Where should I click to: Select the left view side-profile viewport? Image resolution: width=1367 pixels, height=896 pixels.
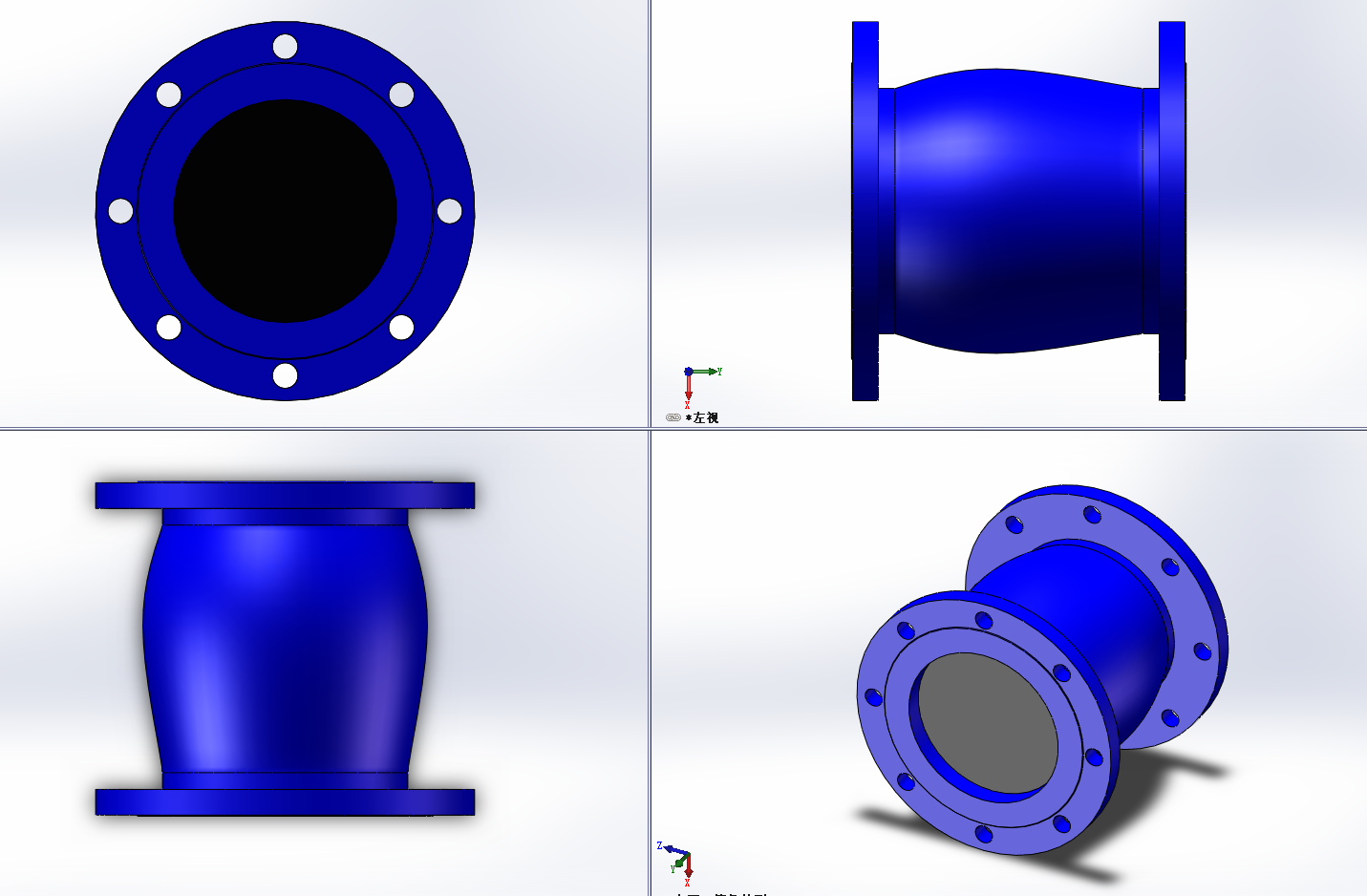[x=1010, y=213]
